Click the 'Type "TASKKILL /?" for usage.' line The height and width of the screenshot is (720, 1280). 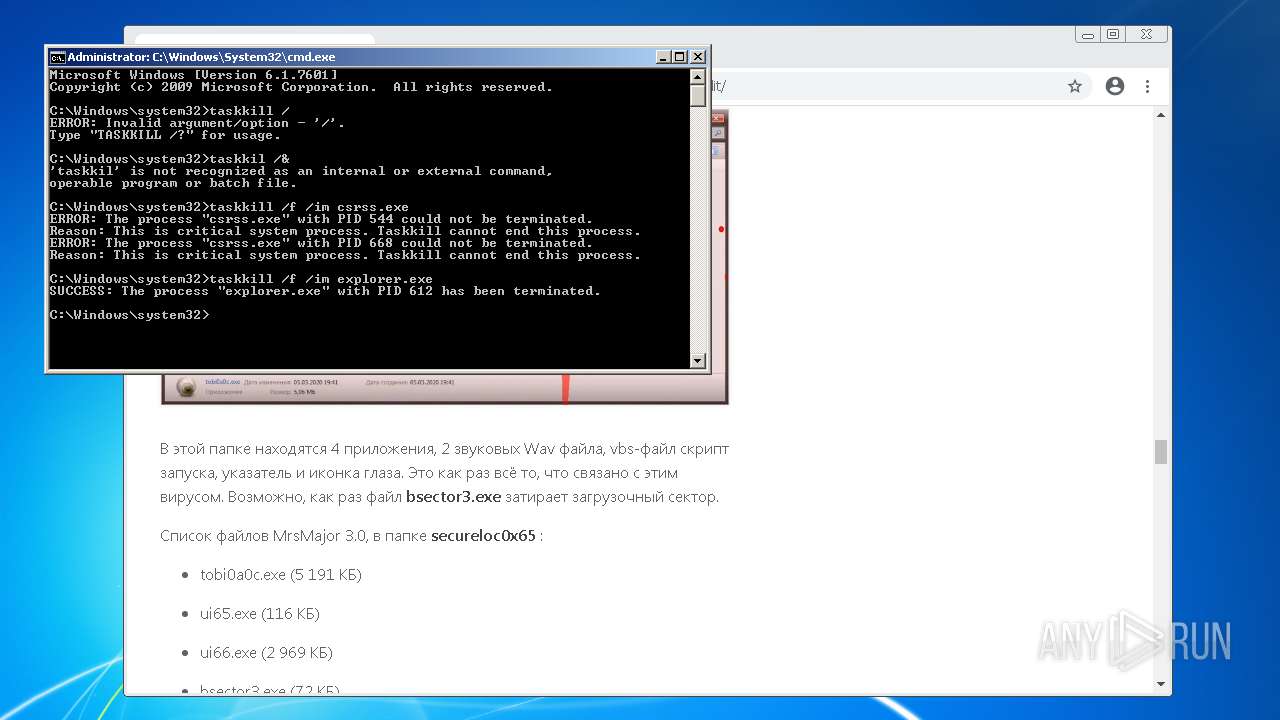click(165, 135)
